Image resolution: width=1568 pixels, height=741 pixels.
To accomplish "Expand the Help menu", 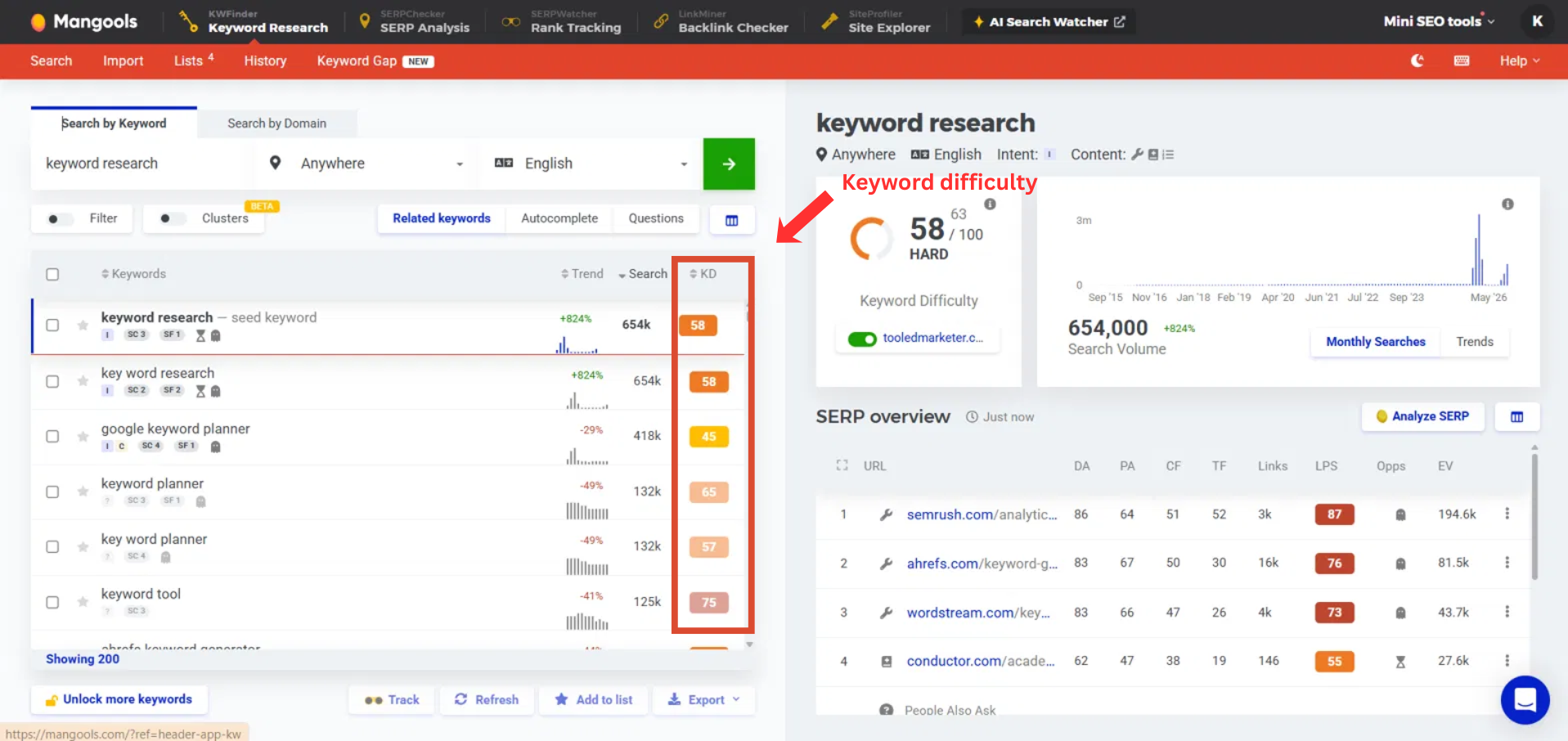I will (1519, 61).
